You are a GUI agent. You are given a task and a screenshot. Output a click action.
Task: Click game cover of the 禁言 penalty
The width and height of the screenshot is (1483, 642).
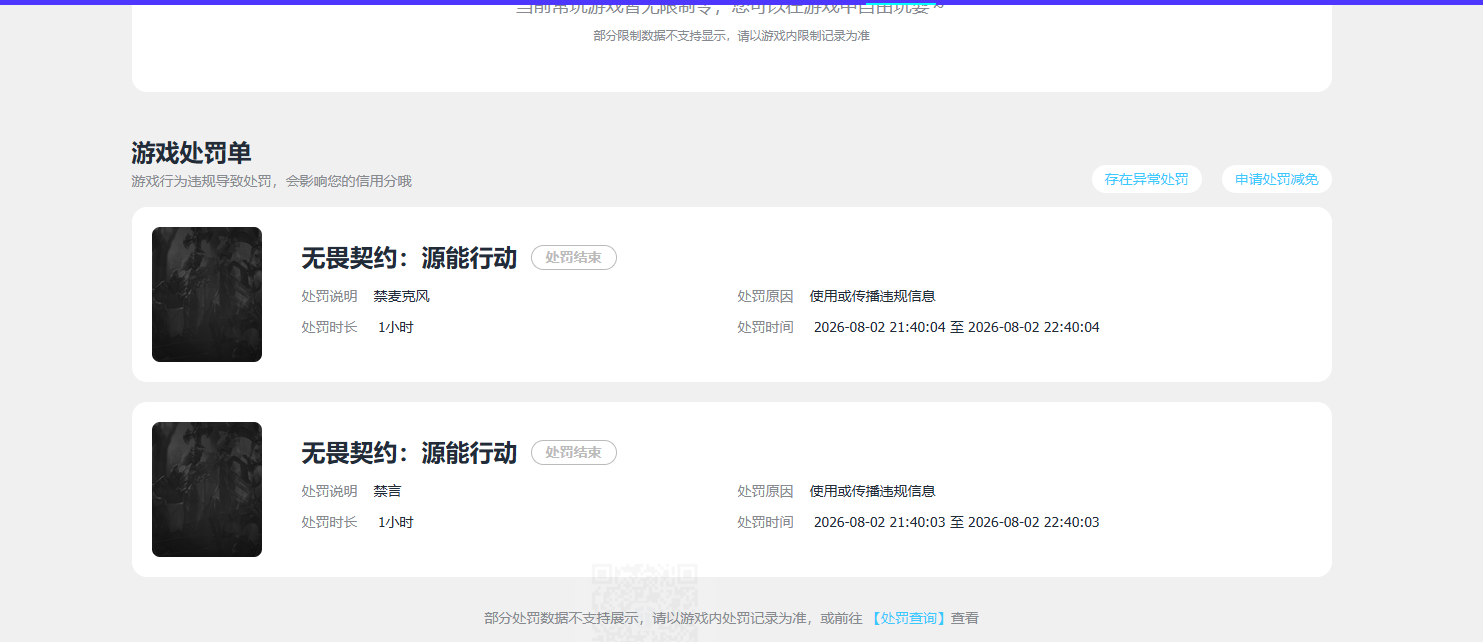(207, 489)
